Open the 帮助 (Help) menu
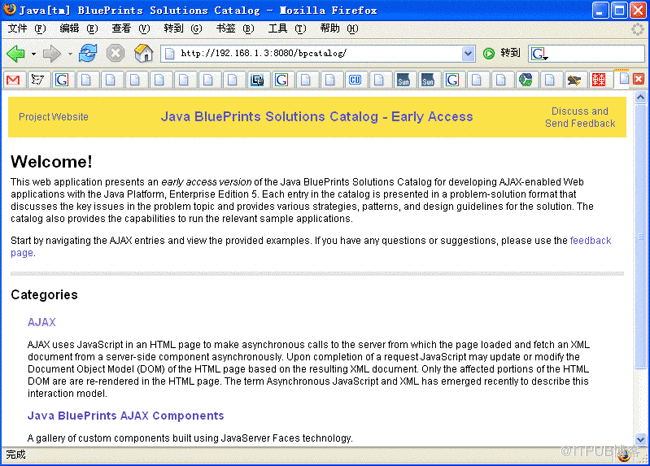Viewport: 650px width, 466px height. tap(339, 29)
